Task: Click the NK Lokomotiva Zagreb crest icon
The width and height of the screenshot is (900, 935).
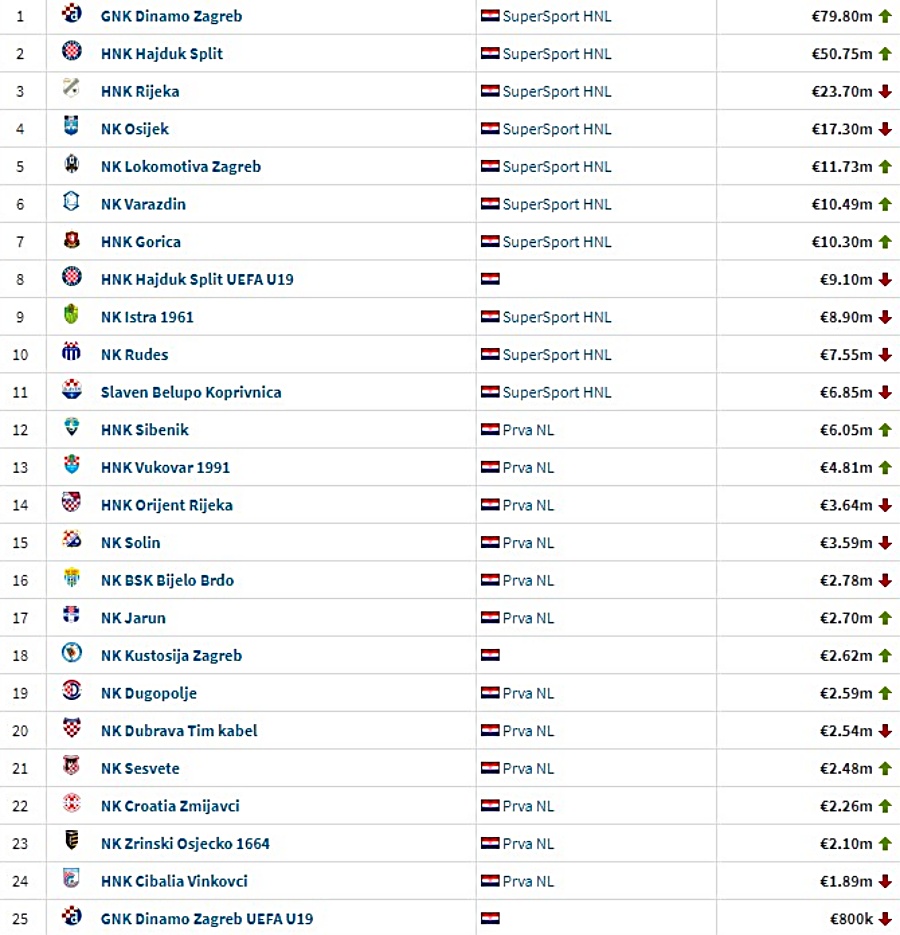Action: [72, 163]
